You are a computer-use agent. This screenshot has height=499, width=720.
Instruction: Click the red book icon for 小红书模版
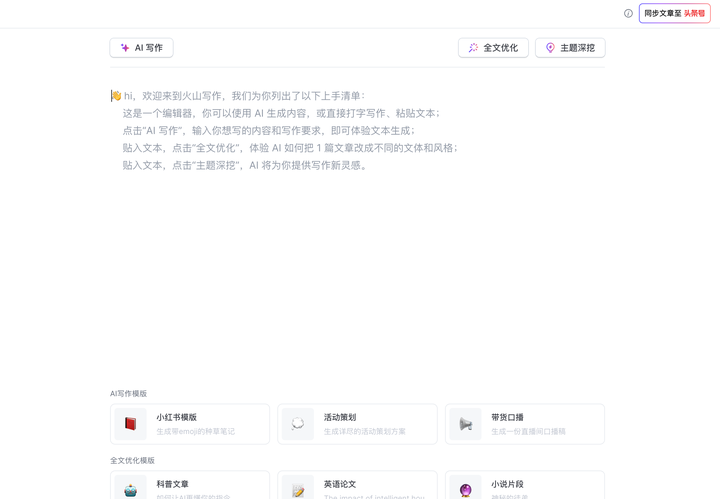point(130,424)
